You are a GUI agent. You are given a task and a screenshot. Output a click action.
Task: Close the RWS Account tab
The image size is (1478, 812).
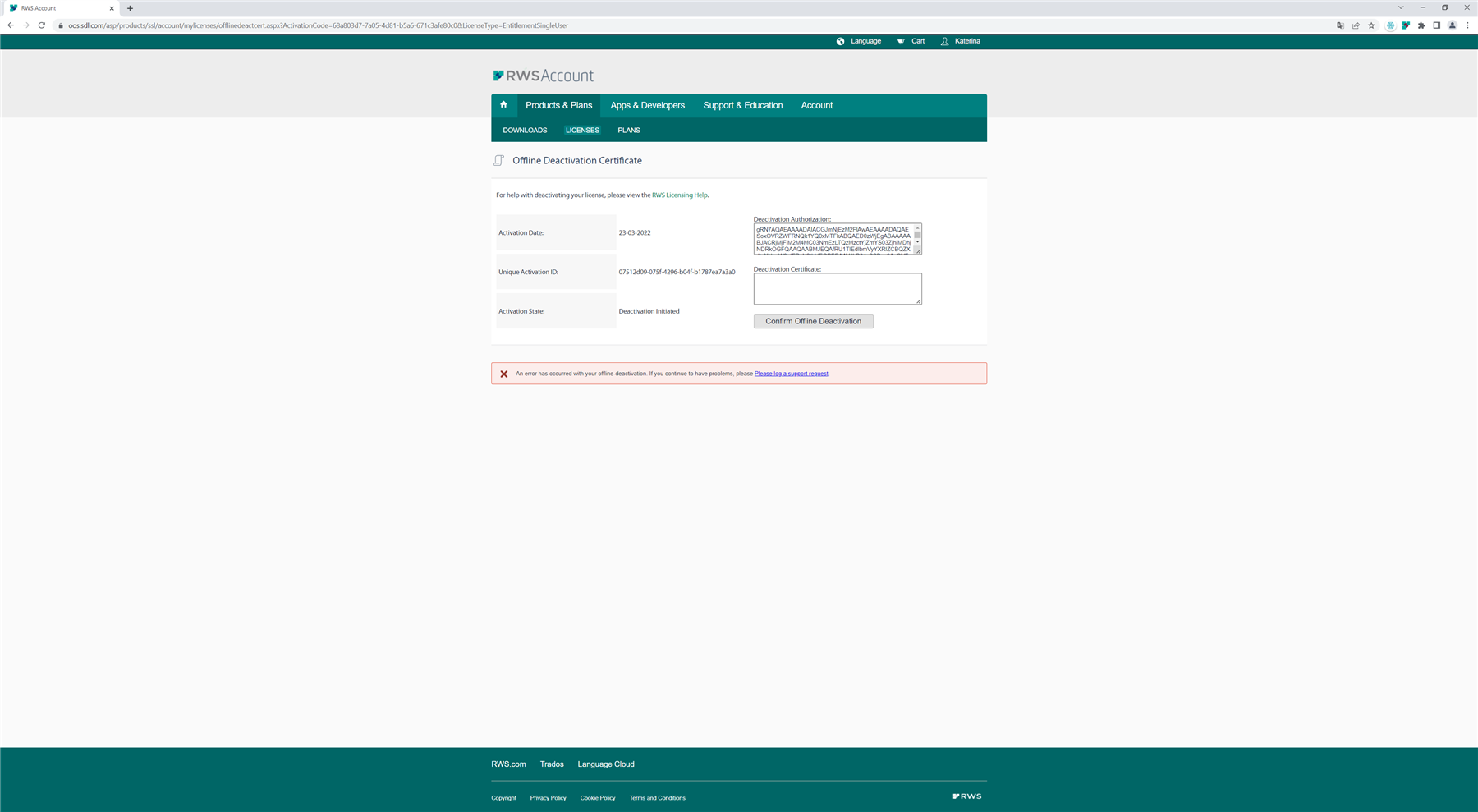112,8
